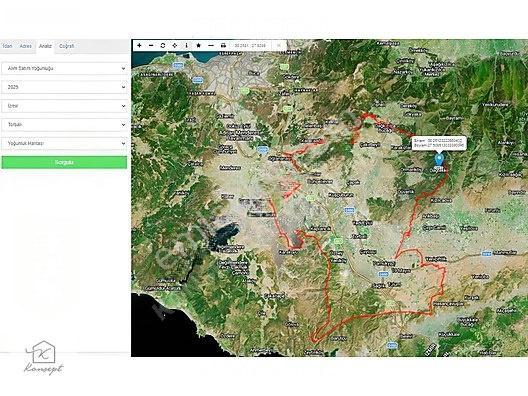
Task: Open the 2025 year dropdown
Action: pyautogui.click(x=64, y=87)
